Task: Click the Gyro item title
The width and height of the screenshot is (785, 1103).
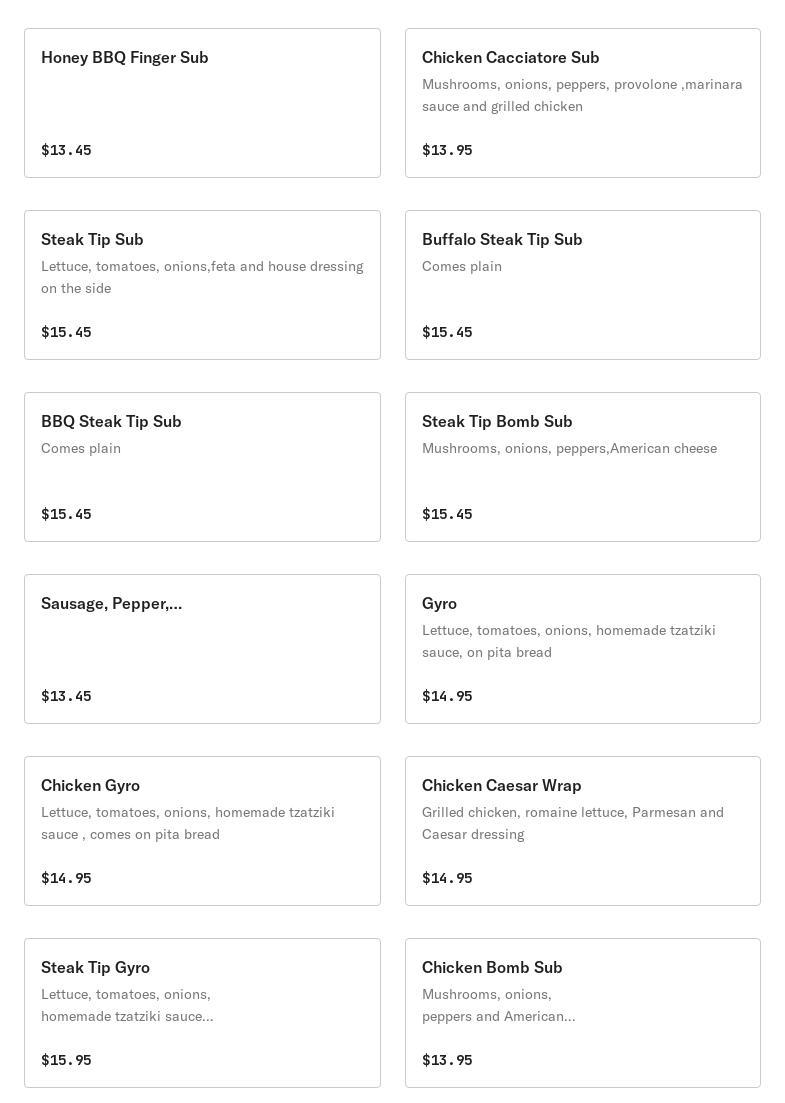Action: 439,604
